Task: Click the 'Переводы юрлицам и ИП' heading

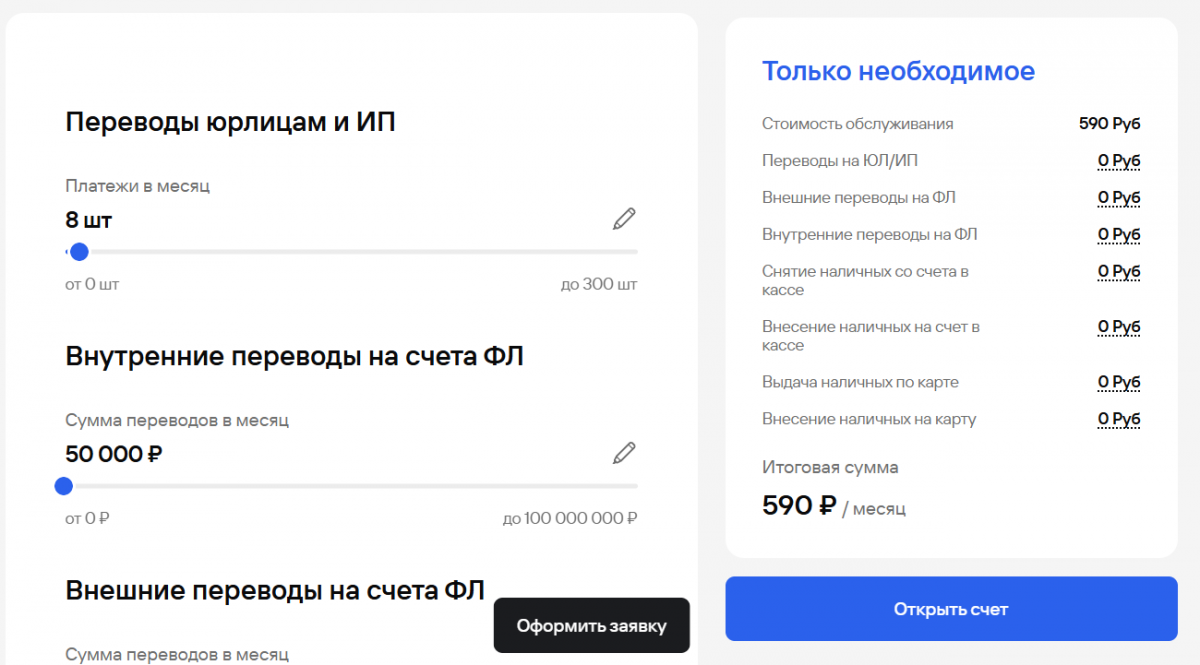Action: click(230, 123)
